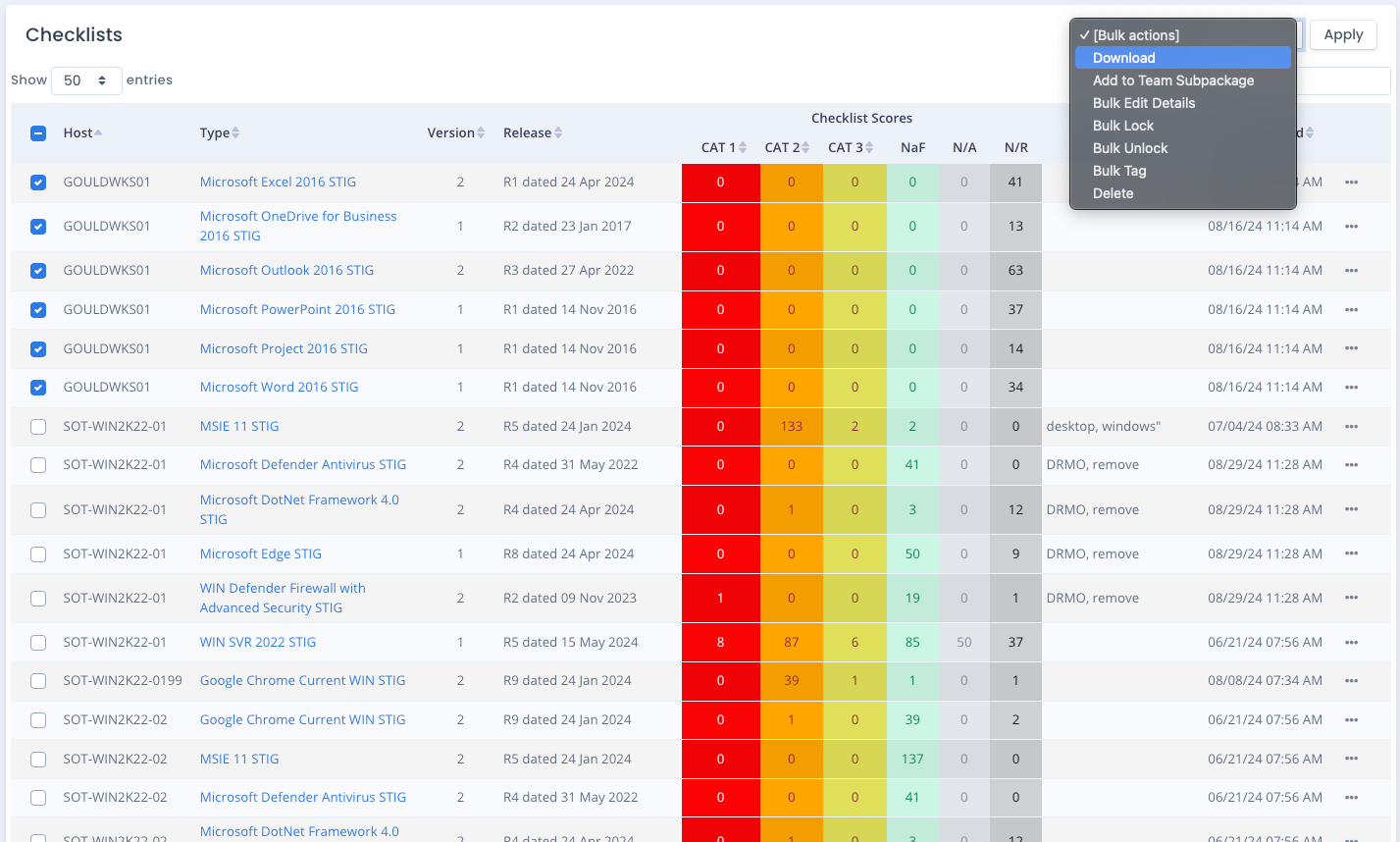The height and width of the screenshot is (842, 1400).
Task: Open row actions for WIN SVR 2022 STIG
Action: point(1351,643)
